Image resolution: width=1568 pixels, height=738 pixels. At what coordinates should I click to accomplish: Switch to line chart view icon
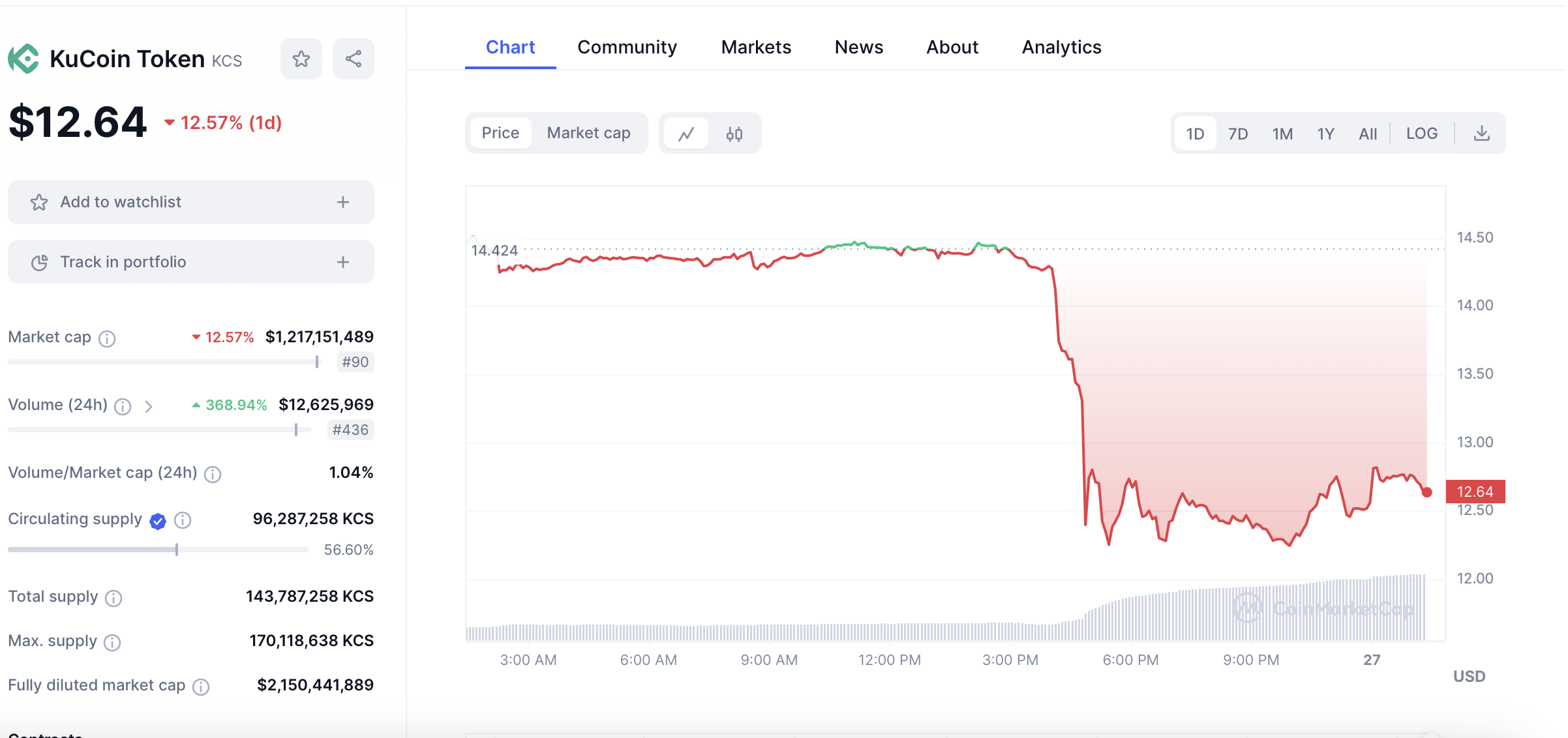[686, 134]
